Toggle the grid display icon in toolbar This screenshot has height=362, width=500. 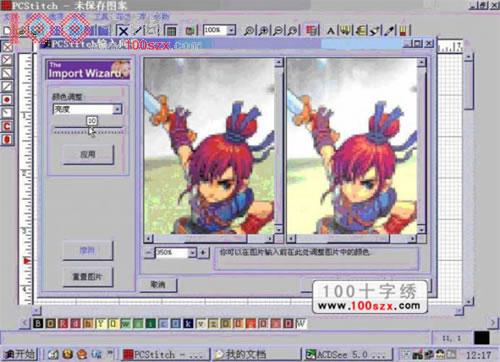point(171,31)
